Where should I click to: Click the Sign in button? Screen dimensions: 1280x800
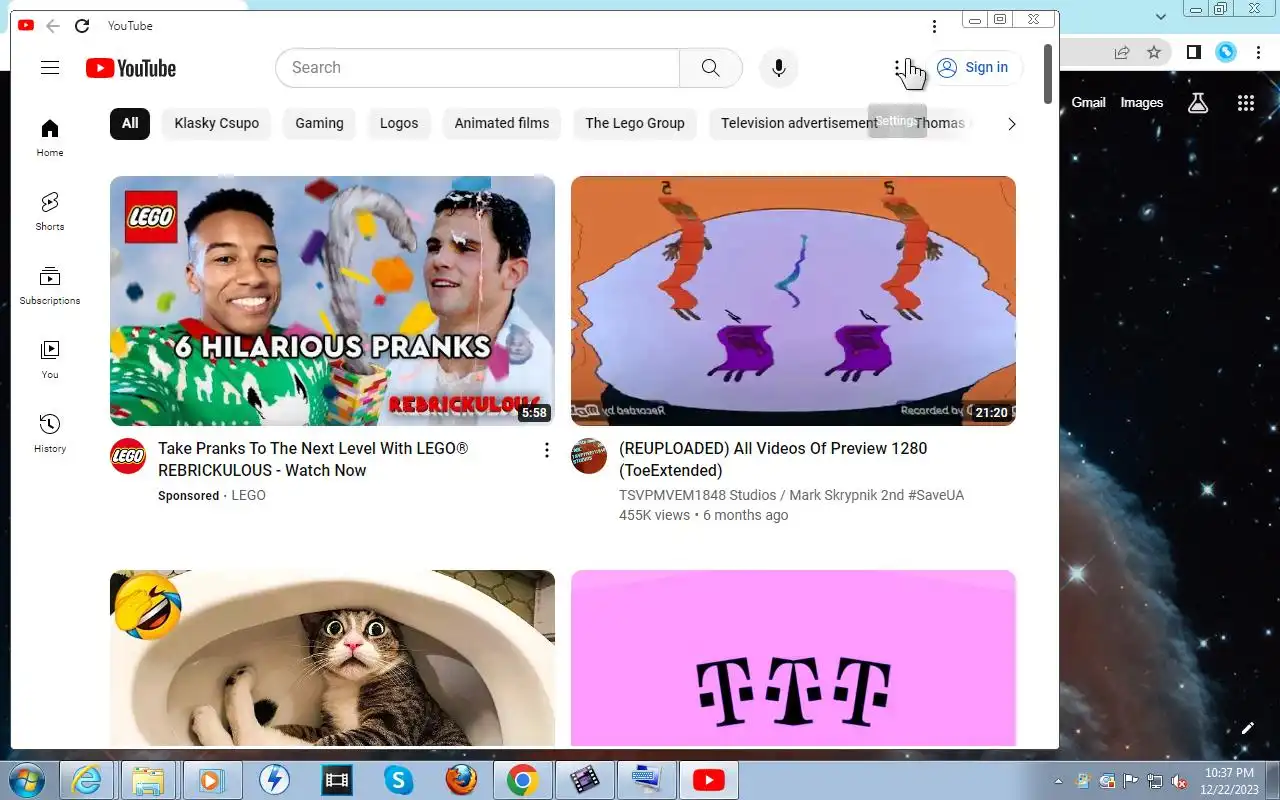click(x=972, y=68)
